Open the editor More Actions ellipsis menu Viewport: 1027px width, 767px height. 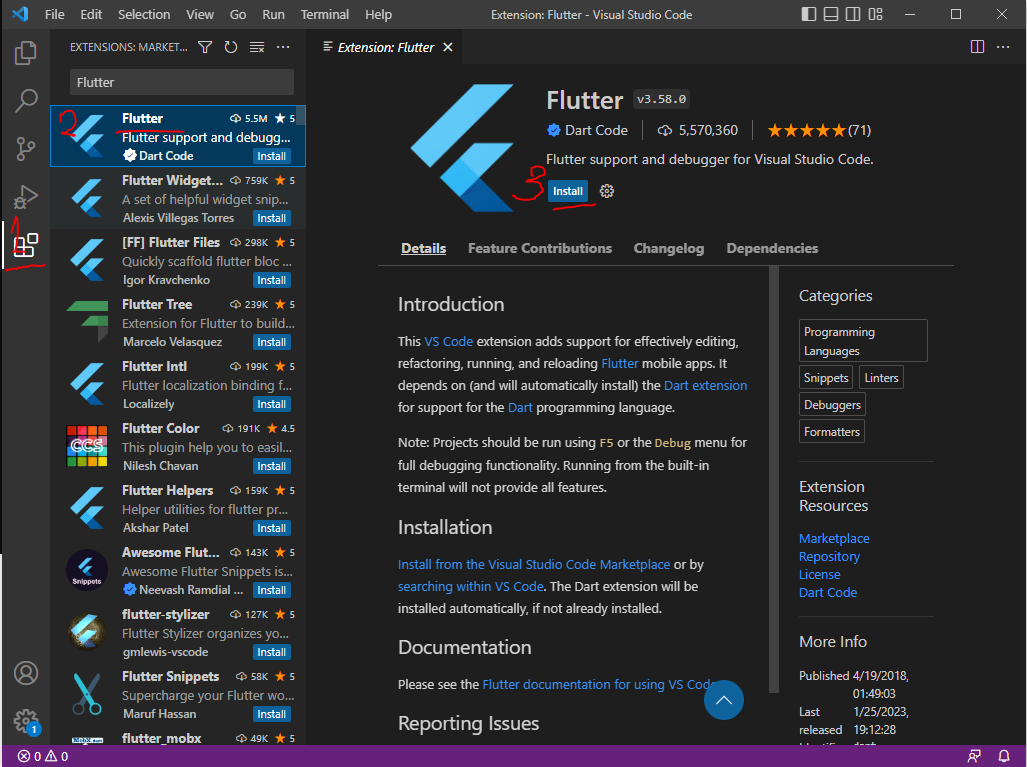(x=1003, y=46)
